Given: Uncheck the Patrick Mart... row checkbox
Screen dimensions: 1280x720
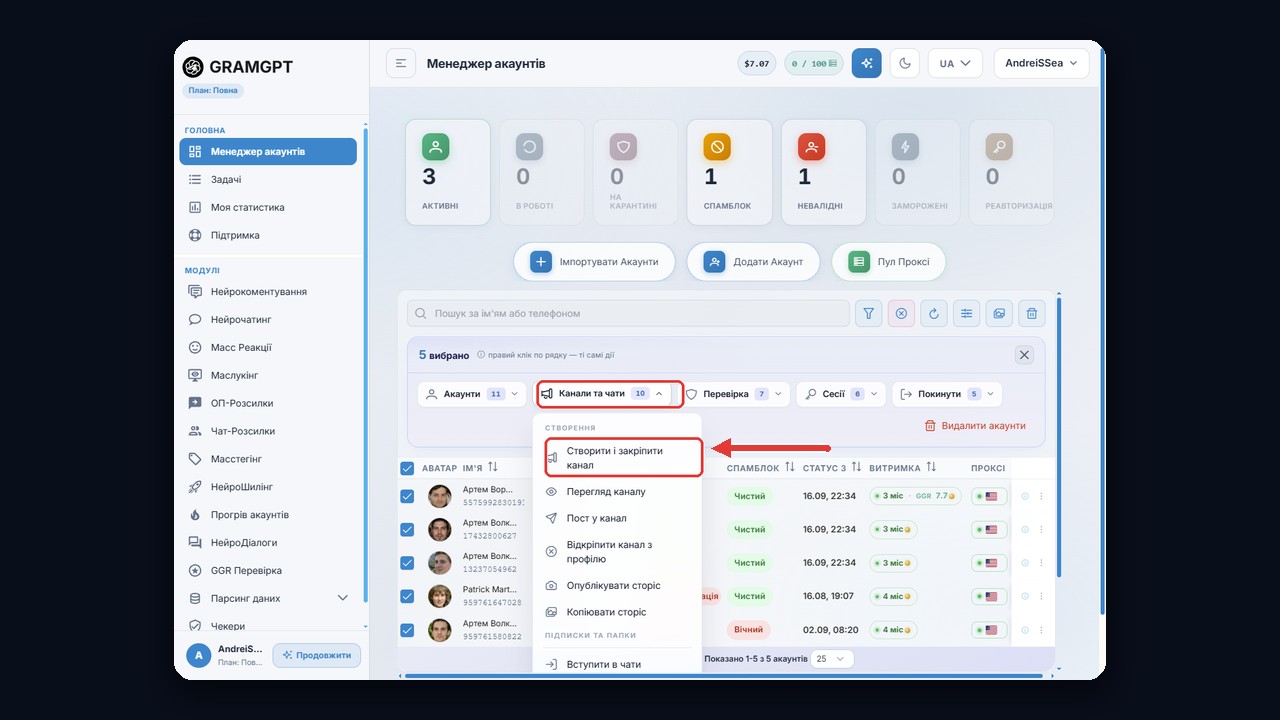Looking at the screenshot, I should click(407, 596).
